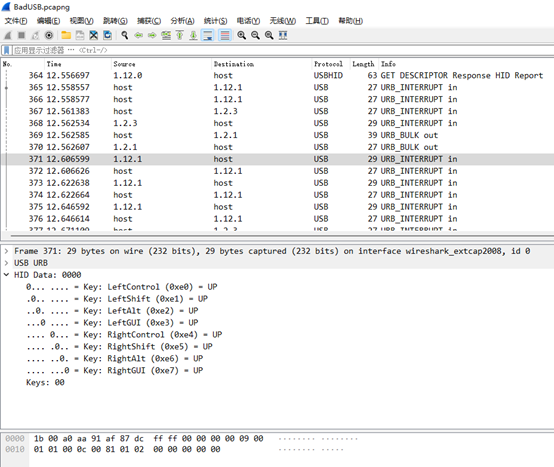Viewport: 554px width, 467px height.
Task: Open the 捕获(C) menu
Action: click(149, 21)
